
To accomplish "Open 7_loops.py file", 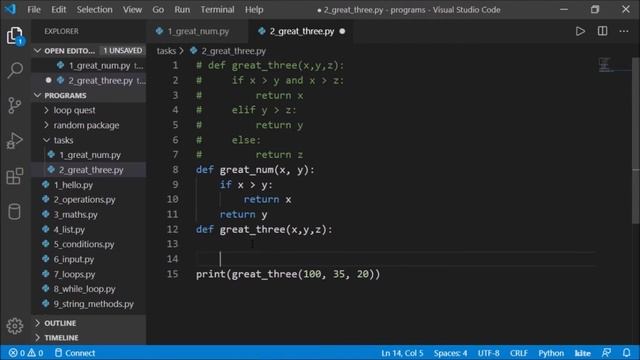I will [x=89, y=274].
